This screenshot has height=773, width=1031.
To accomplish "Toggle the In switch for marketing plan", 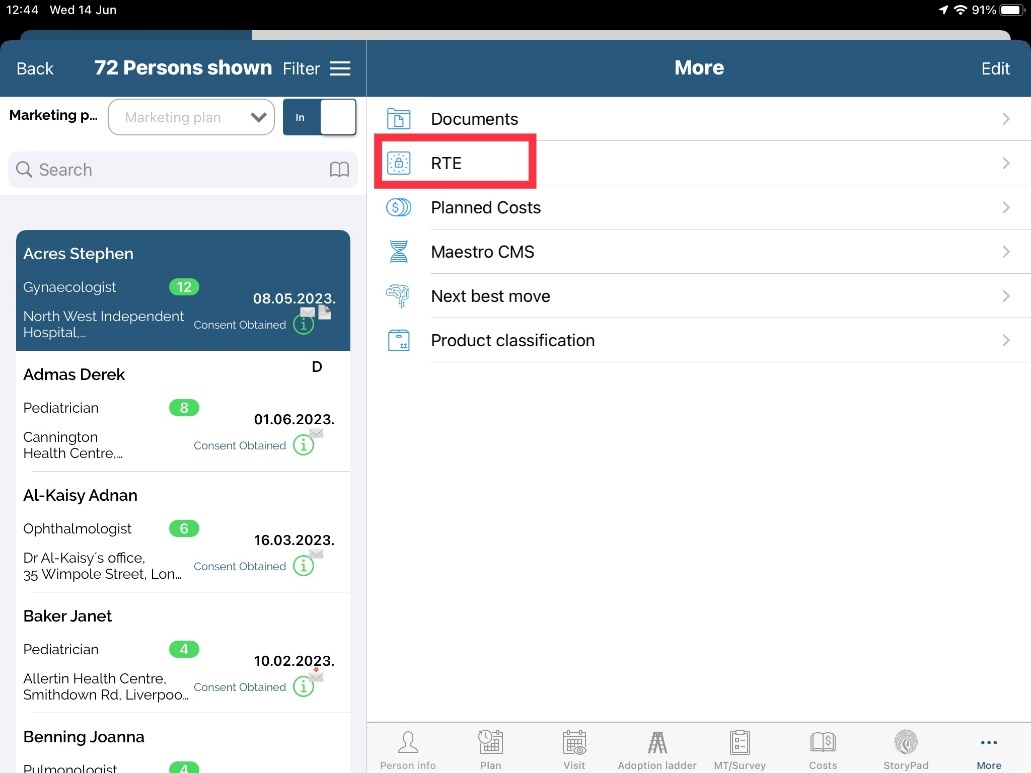I will (x=320, y=117).
